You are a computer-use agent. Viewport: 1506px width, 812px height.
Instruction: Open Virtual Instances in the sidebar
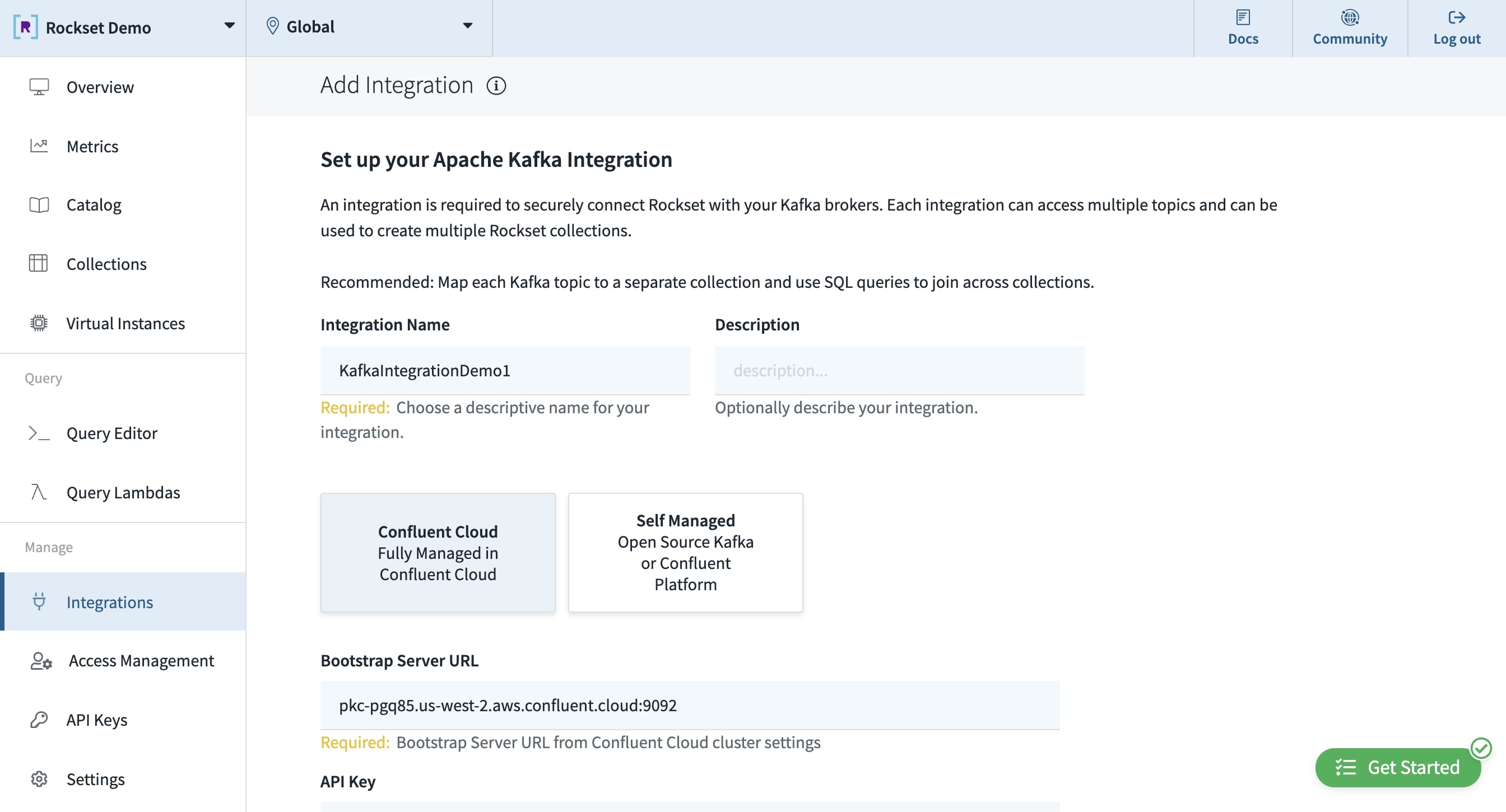(125, 323)
